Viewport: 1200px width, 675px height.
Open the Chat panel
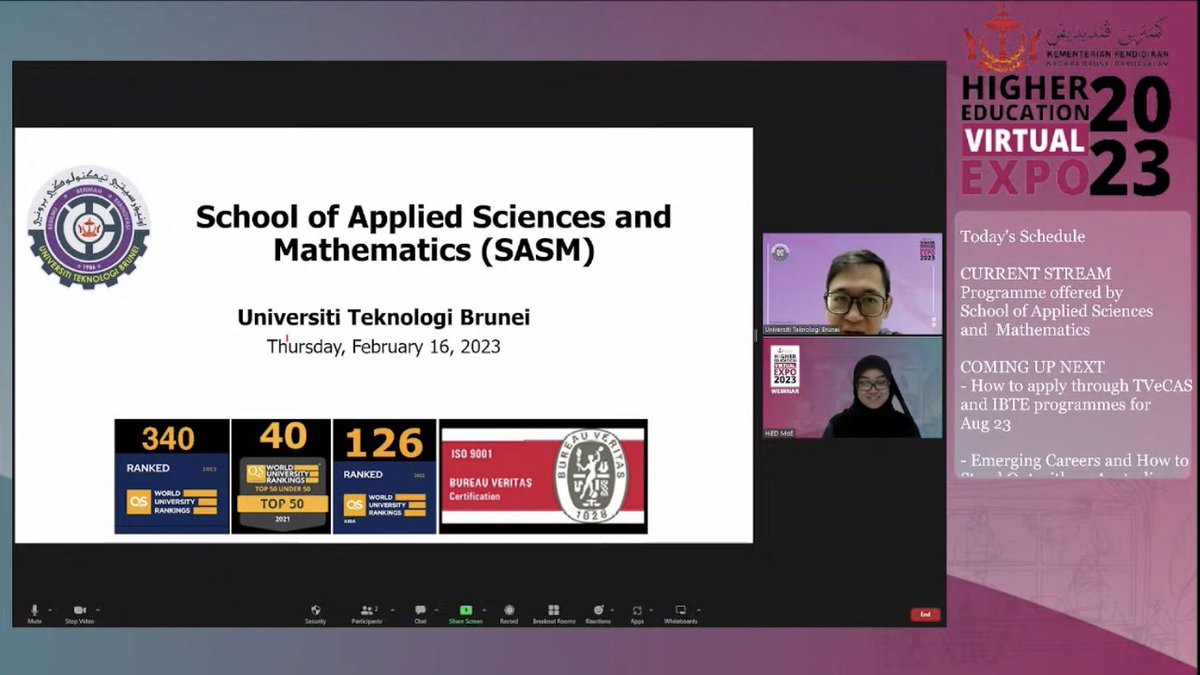[x=420, y=613]
